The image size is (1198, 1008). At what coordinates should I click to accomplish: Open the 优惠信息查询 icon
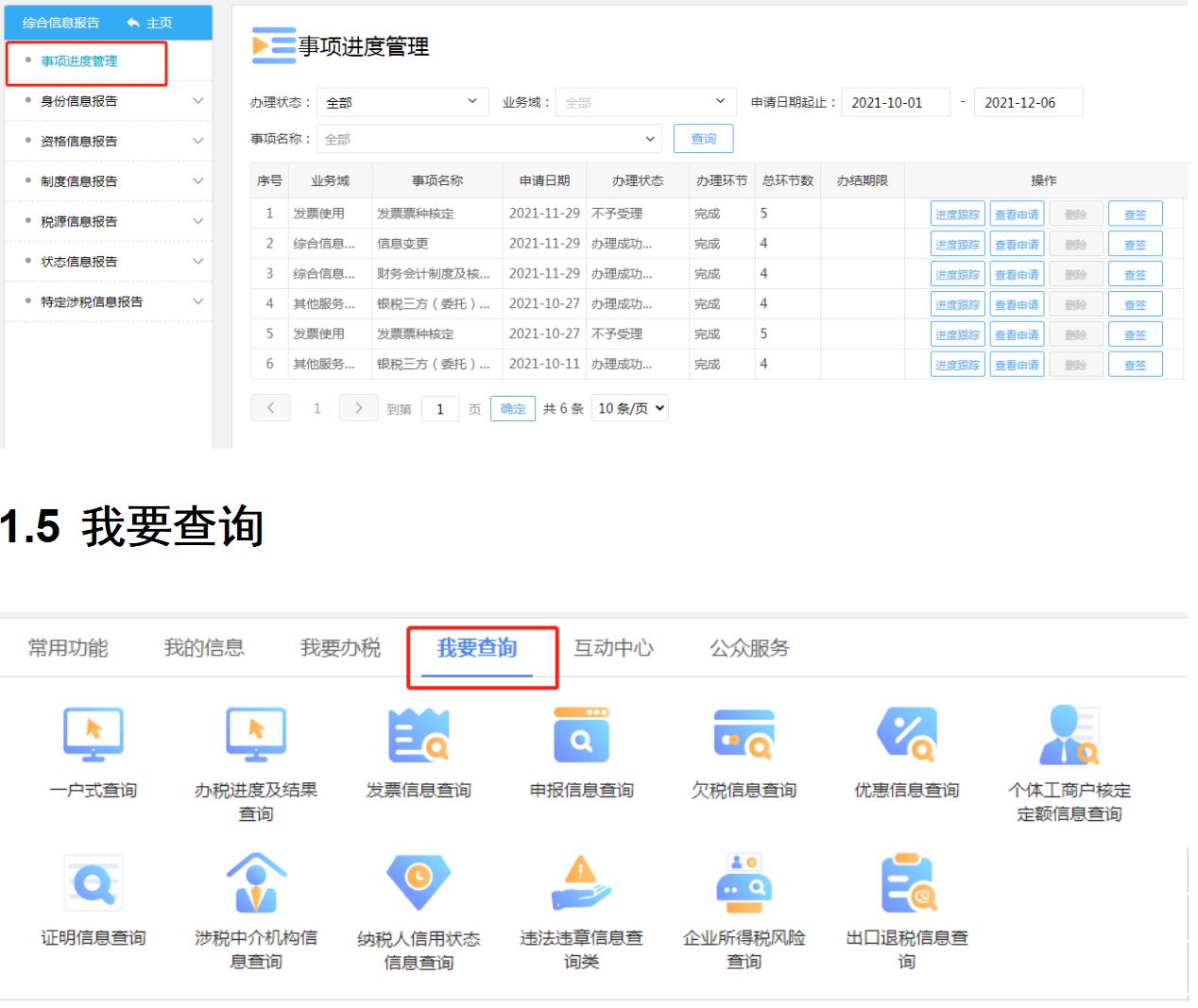[906, 735]
